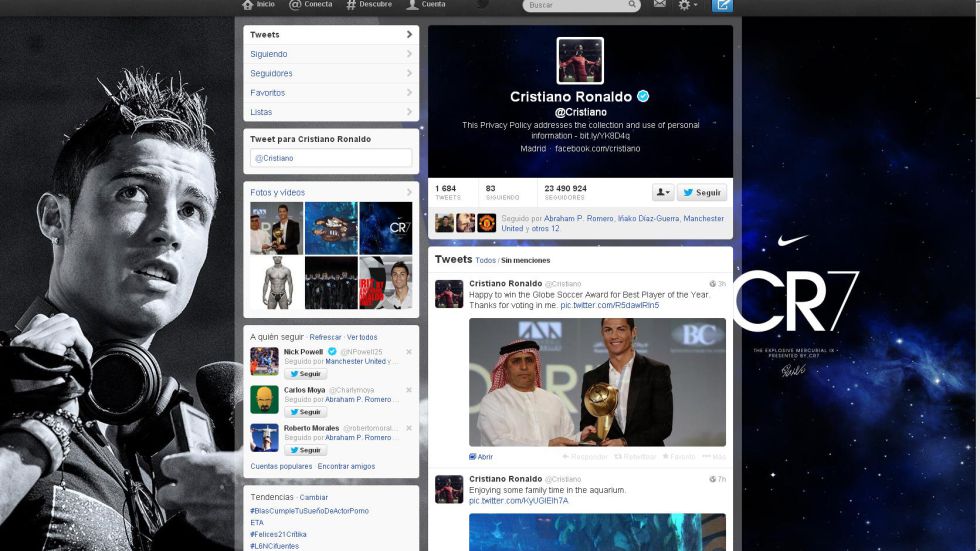Open the user actions dropdown beside Seguir
This screenshot has width=980, height=551.
[x=662, y=192]
